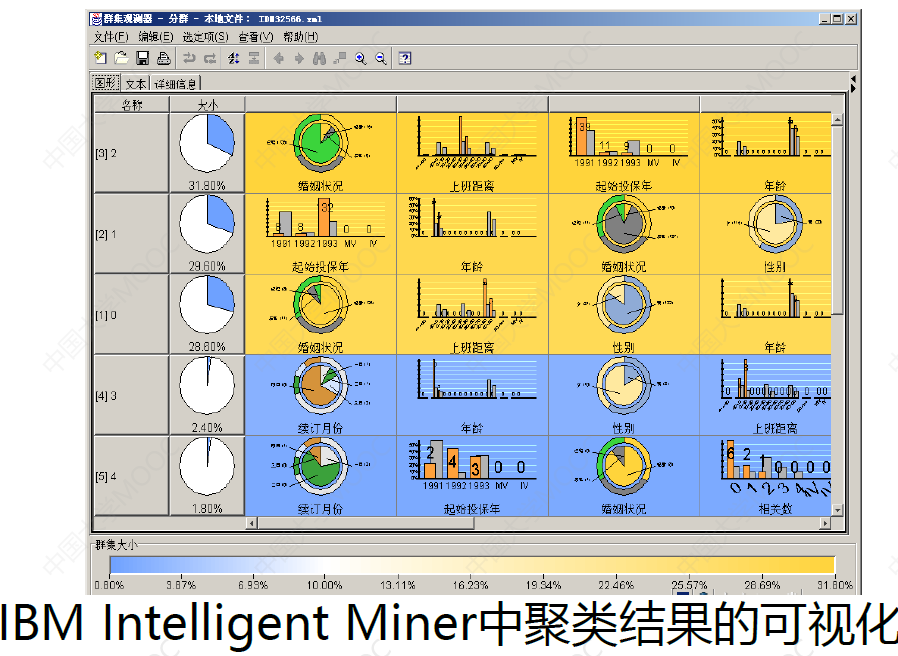Image resolution: width=898 pixels, height=656 pixels.
Task: Click the small squares icon after binoculars
Action: tap(340, 58)
